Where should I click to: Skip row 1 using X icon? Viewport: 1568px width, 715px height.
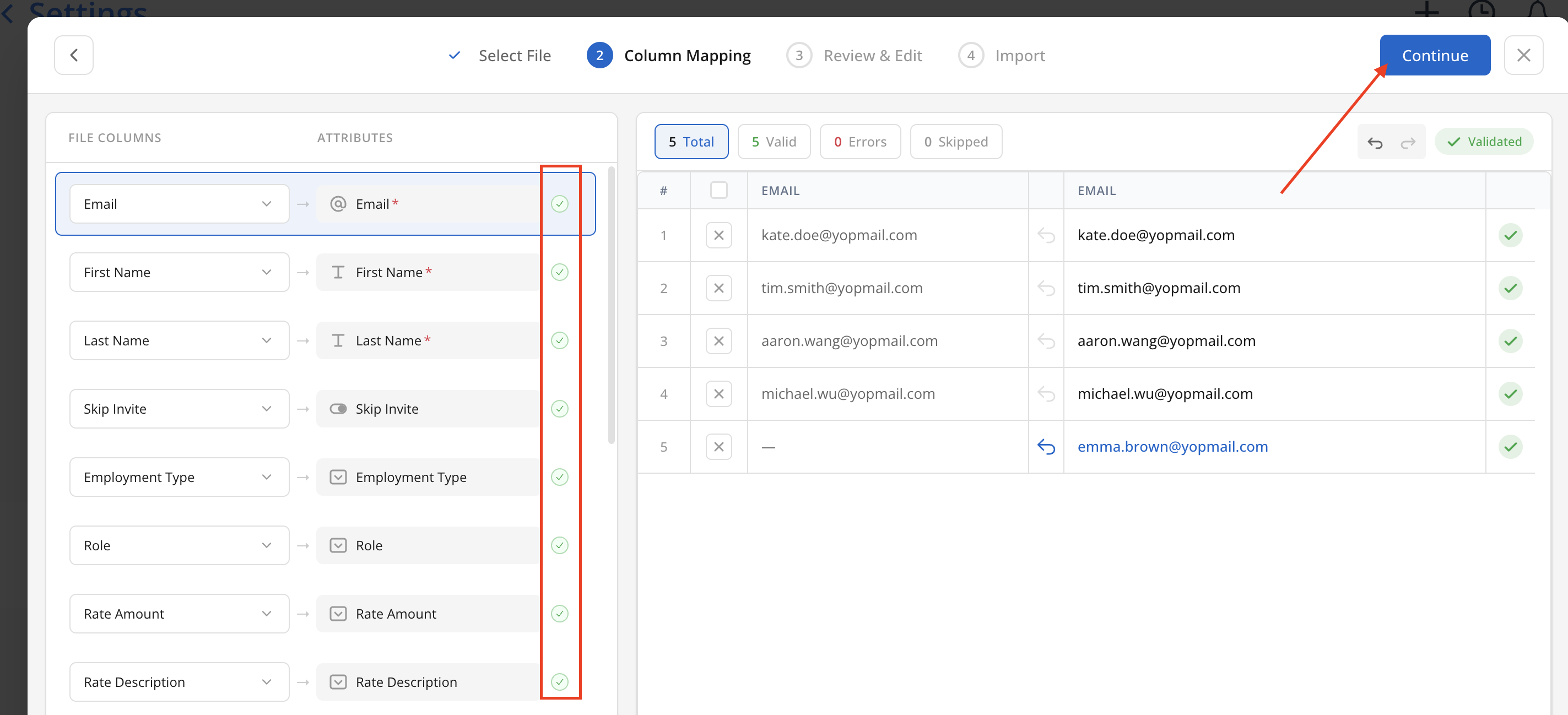point(718,236)
